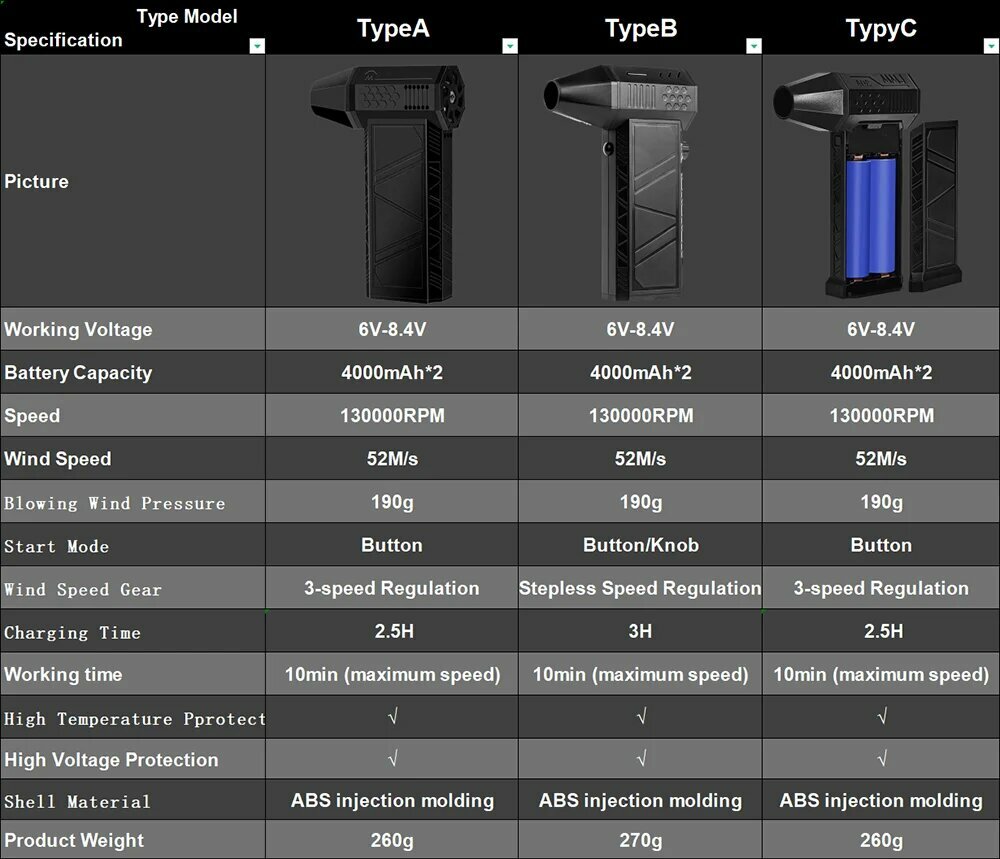Click the TypyC 10min (maximum speed) cell
This screenshot has height=859, width=1000.
coord(881,674)
